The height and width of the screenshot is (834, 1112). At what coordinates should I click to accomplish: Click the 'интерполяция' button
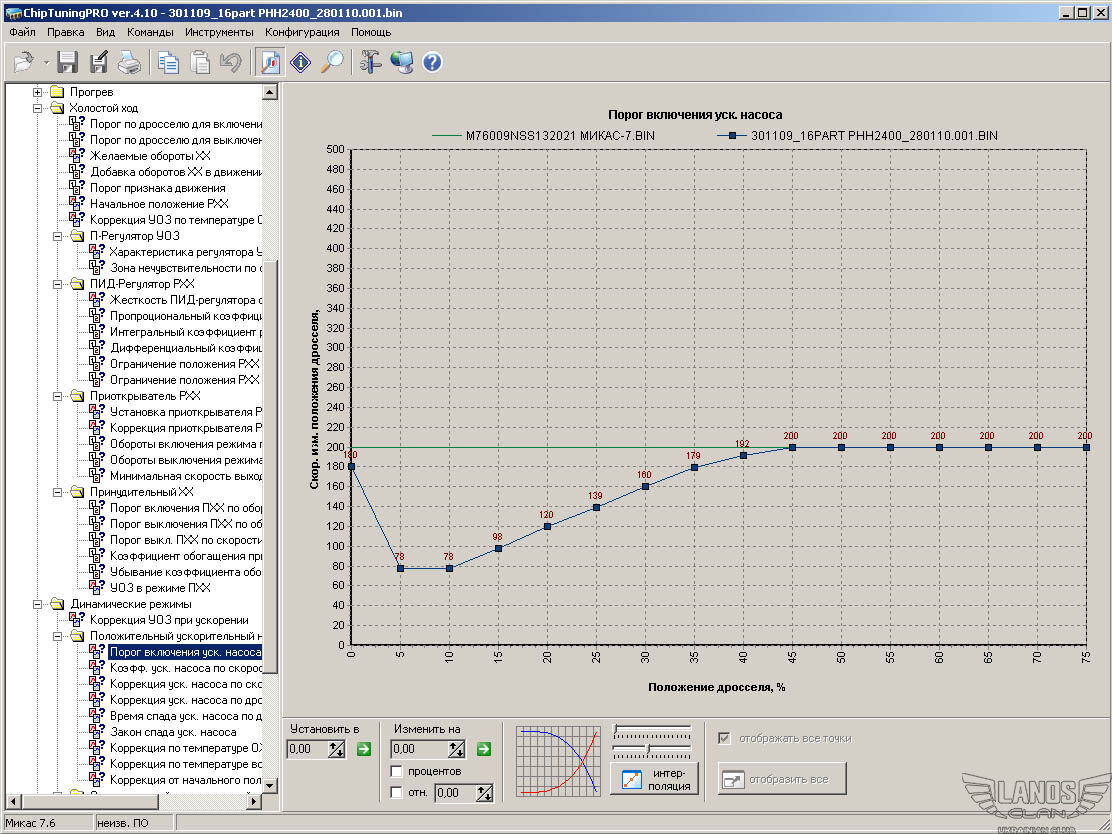[654, 779]
